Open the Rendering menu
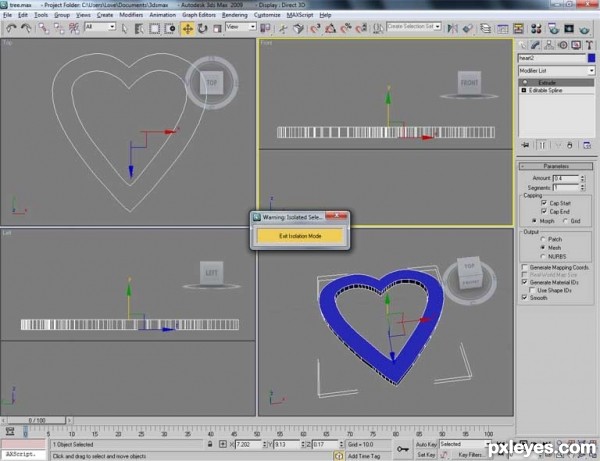The image size is (600, 461). (235, 15)
